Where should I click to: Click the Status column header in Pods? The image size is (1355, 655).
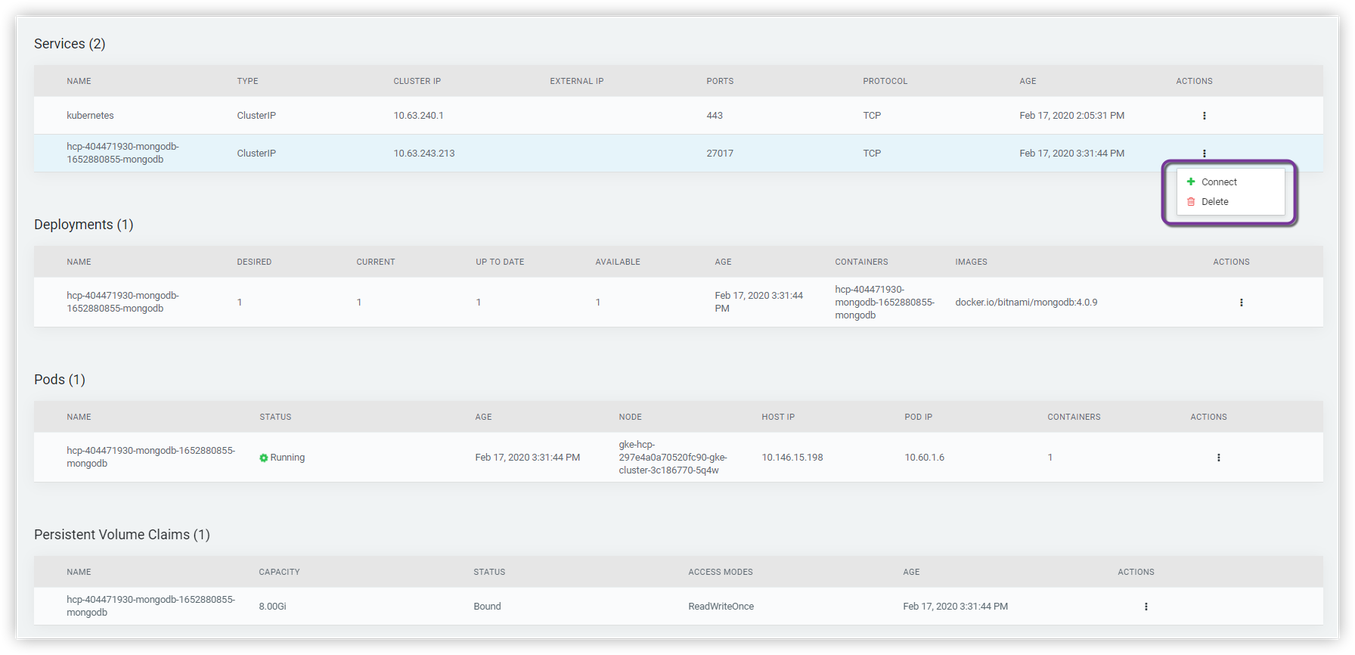(275, 417)
